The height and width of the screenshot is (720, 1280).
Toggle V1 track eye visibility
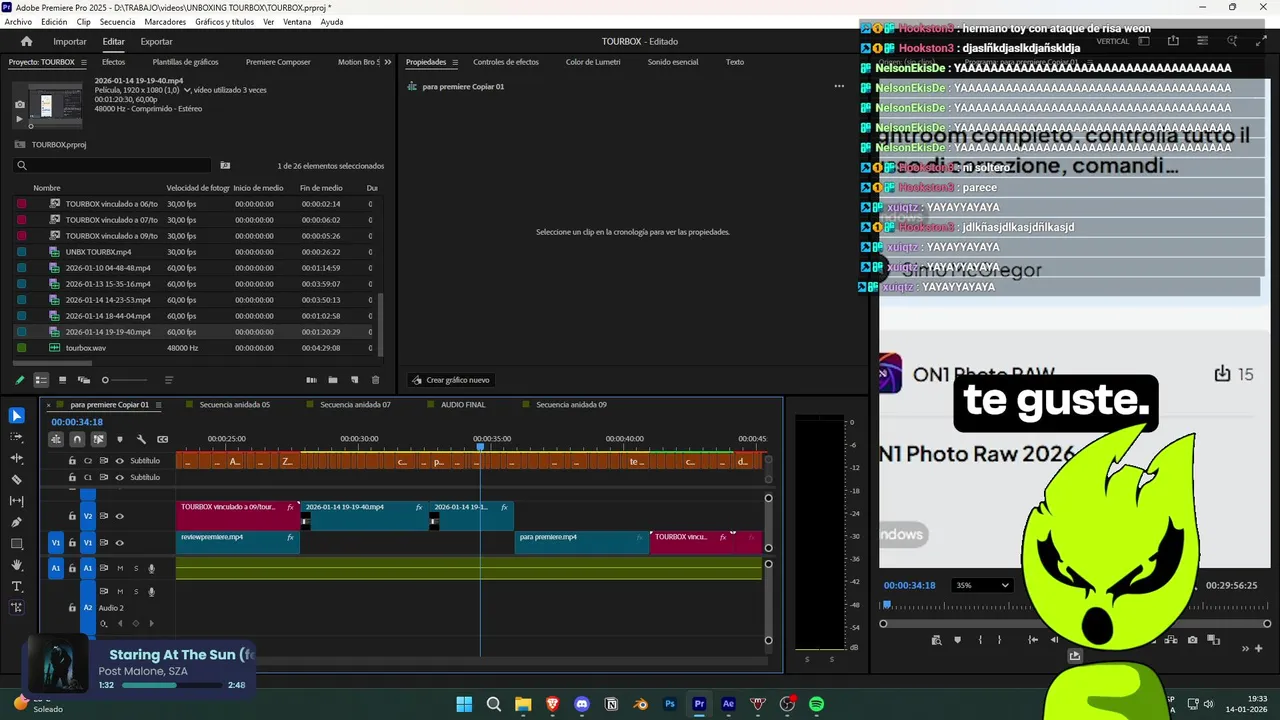point(120,543)
